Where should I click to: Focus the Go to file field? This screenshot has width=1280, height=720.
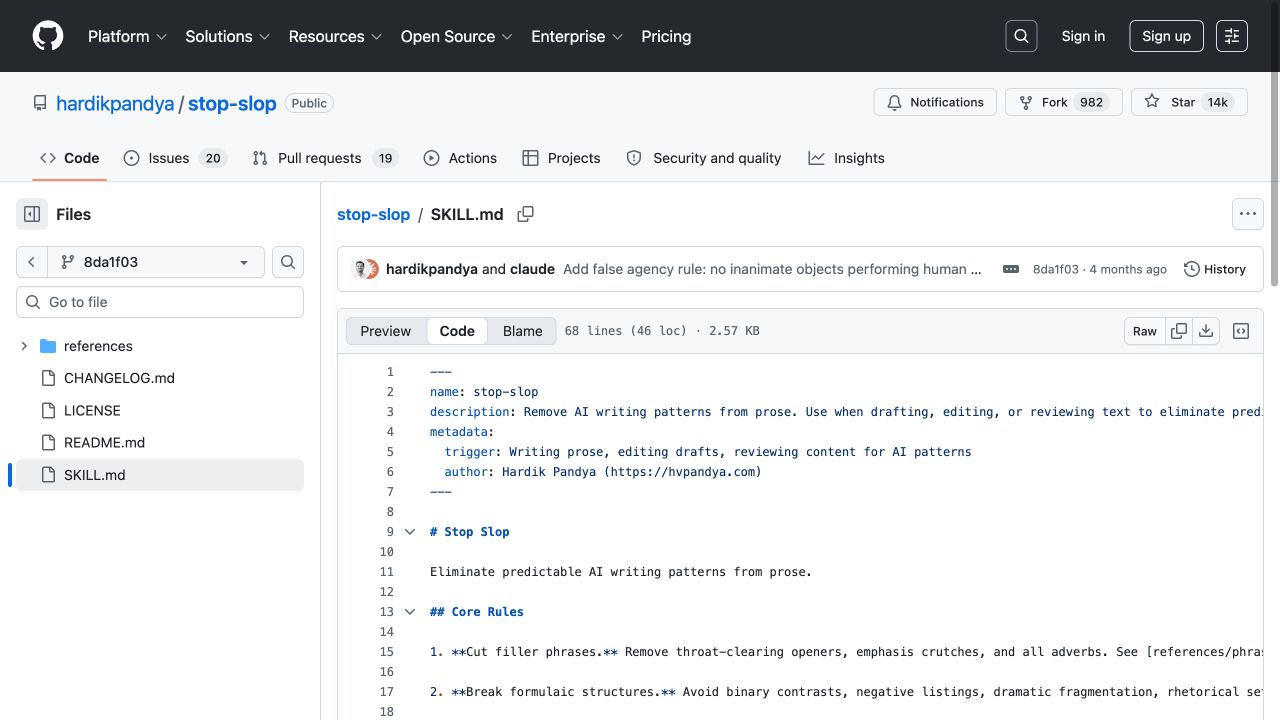[160, 302]
